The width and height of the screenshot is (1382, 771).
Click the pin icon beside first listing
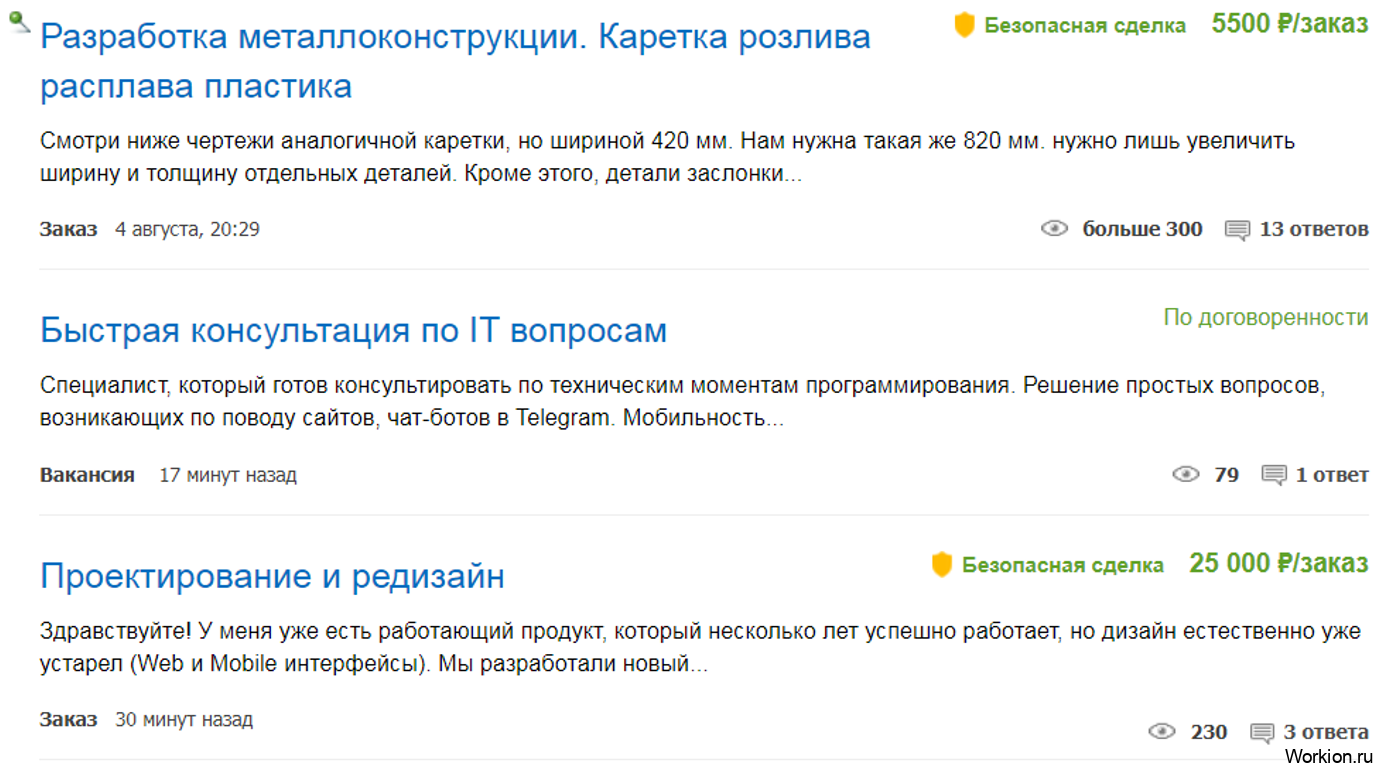tap(19, 21)
